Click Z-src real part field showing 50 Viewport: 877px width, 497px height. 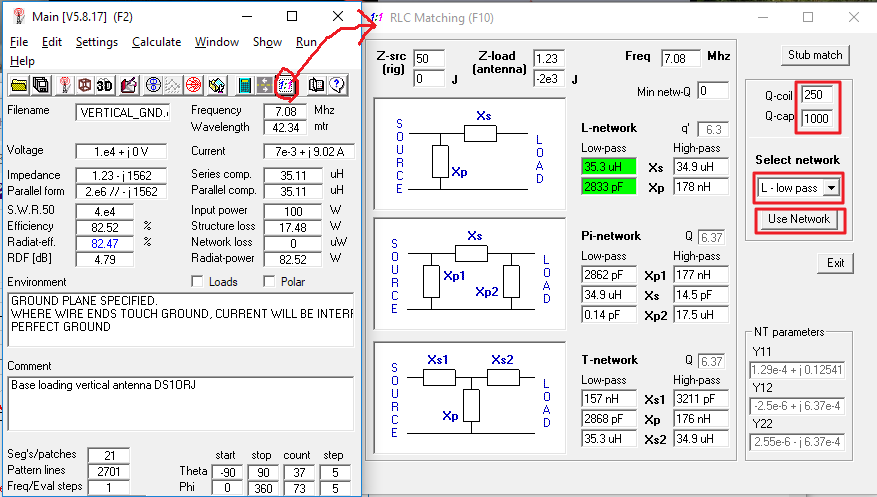pyautogui.click(x=428, y=59)
